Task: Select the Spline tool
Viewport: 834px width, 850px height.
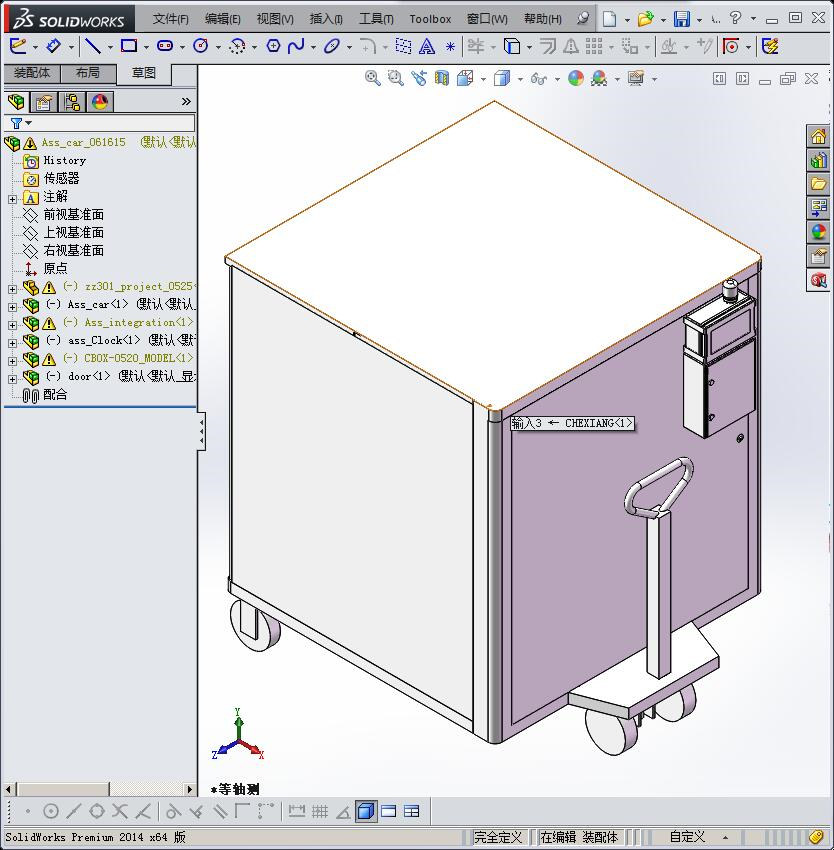Action: pos(296,46)
